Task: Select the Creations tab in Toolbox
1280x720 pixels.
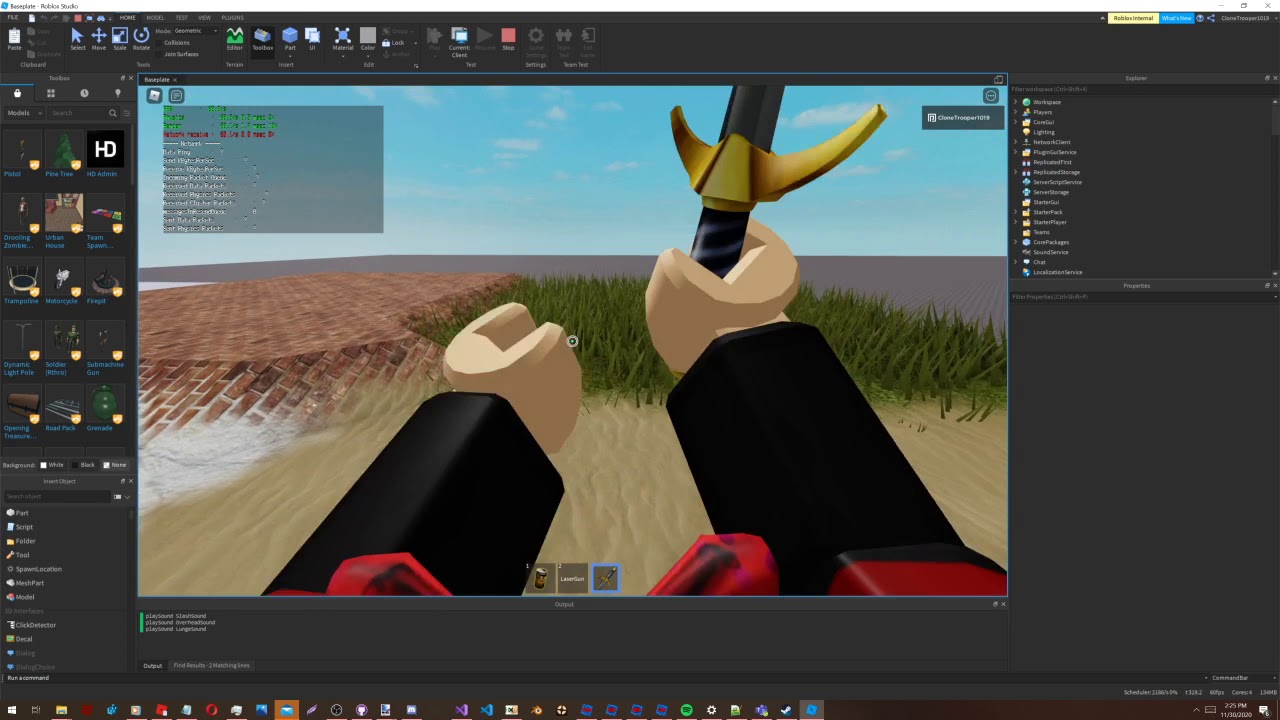Action: (x=117, y=93)
